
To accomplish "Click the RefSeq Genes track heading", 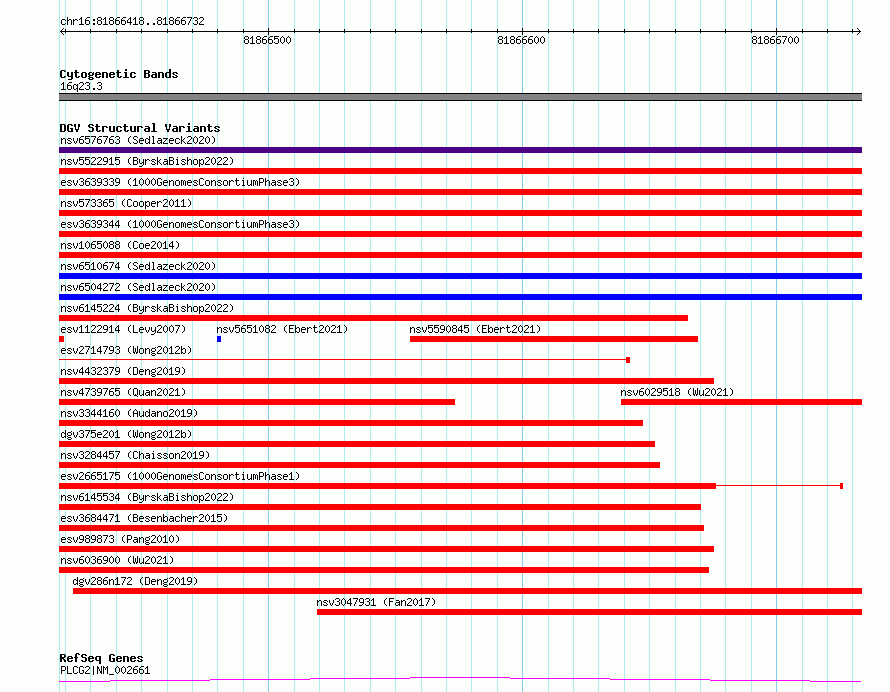I will tap(101, 658).
